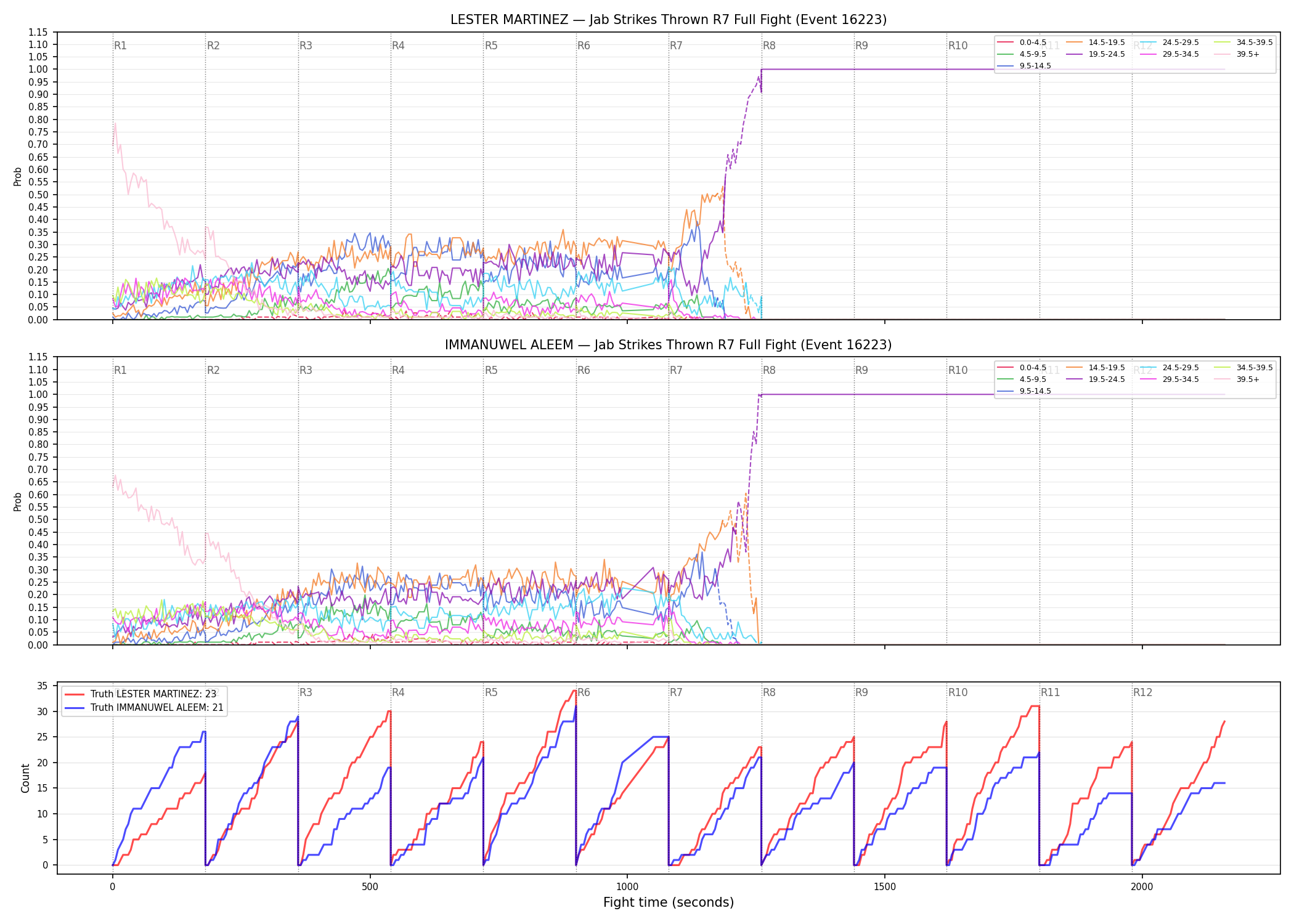Select '34.5-39.5' in the Aleem chart legend
The width and height of the screenshot is (1294, 924).
click(x=1255, y=368)
